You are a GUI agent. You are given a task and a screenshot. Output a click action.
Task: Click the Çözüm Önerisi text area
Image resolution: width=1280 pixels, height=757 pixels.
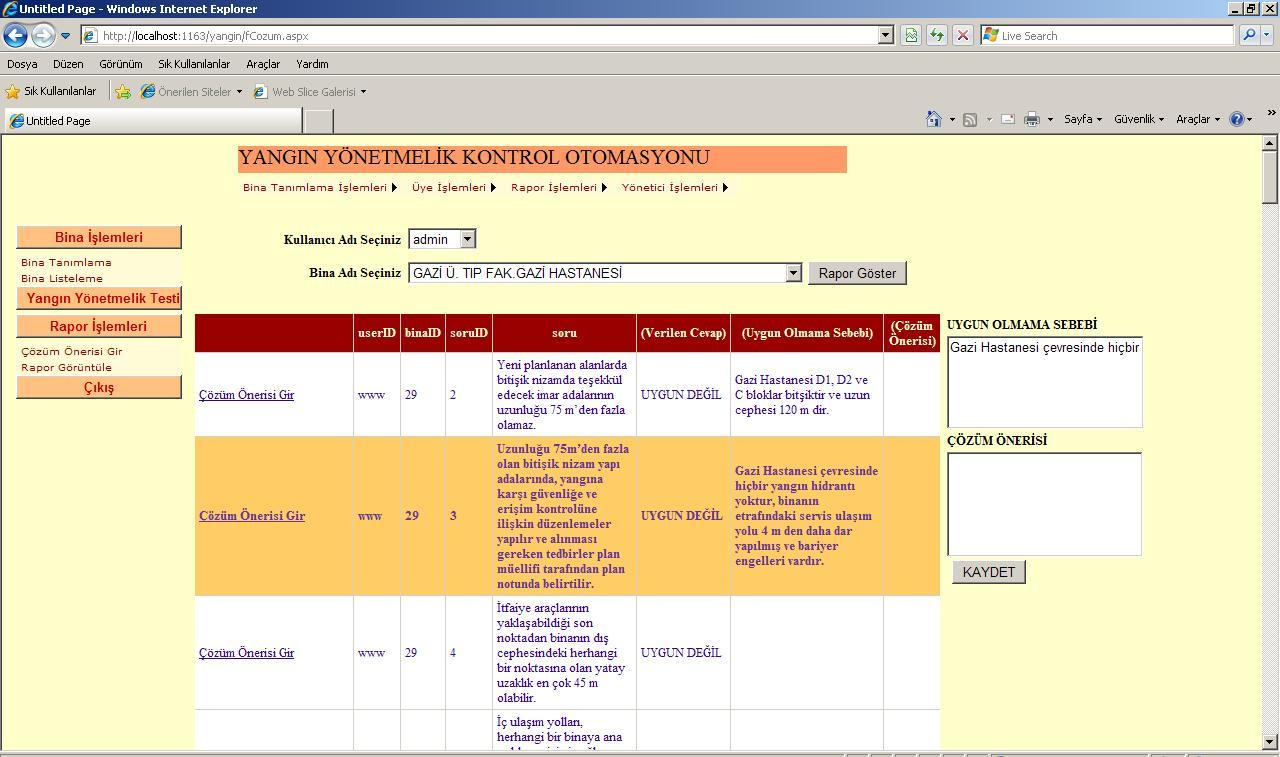pyautogui.click(x=1045, y=504)
